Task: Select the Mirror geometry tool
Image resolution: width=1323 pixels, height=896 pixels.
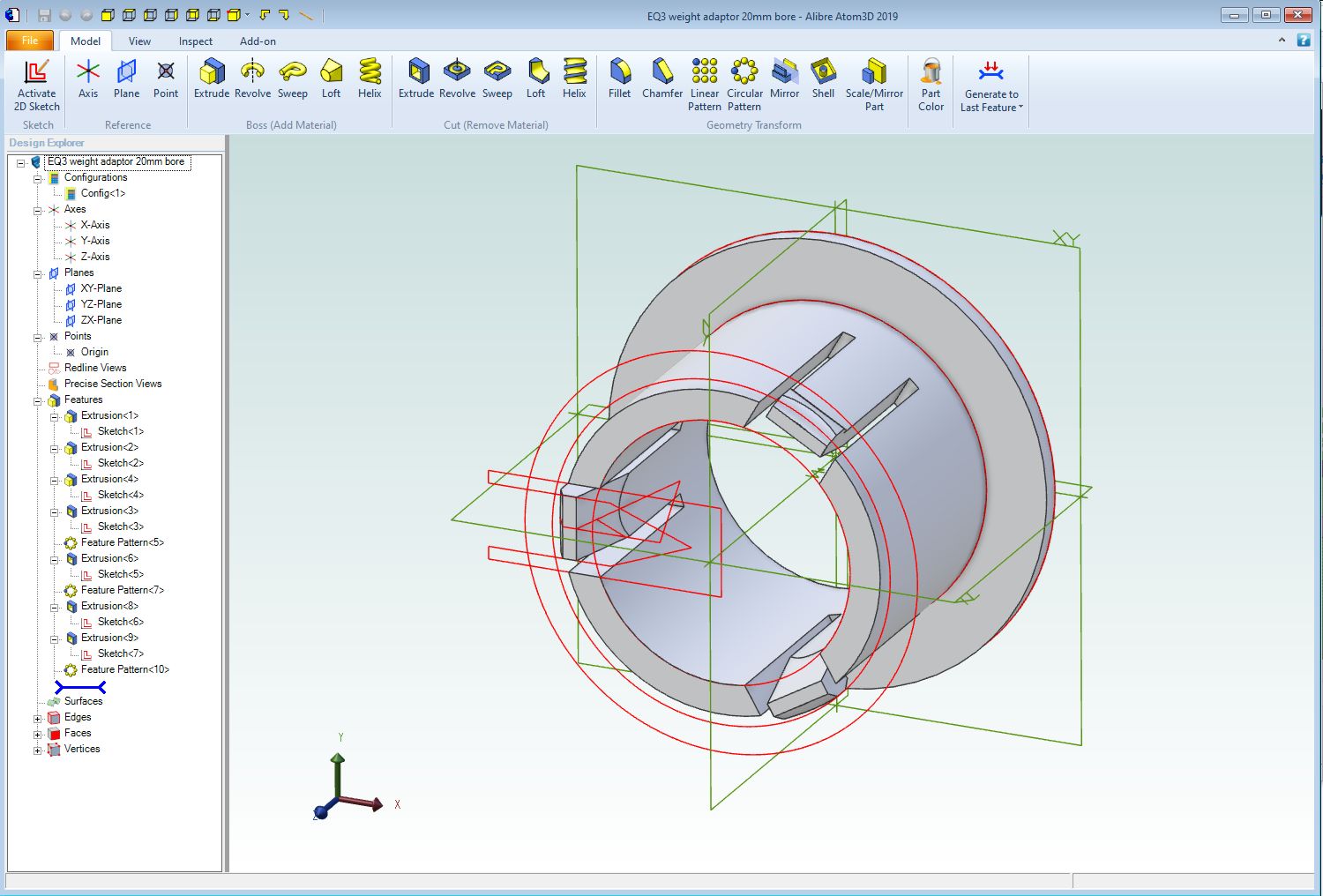Action: pos(784,79)
